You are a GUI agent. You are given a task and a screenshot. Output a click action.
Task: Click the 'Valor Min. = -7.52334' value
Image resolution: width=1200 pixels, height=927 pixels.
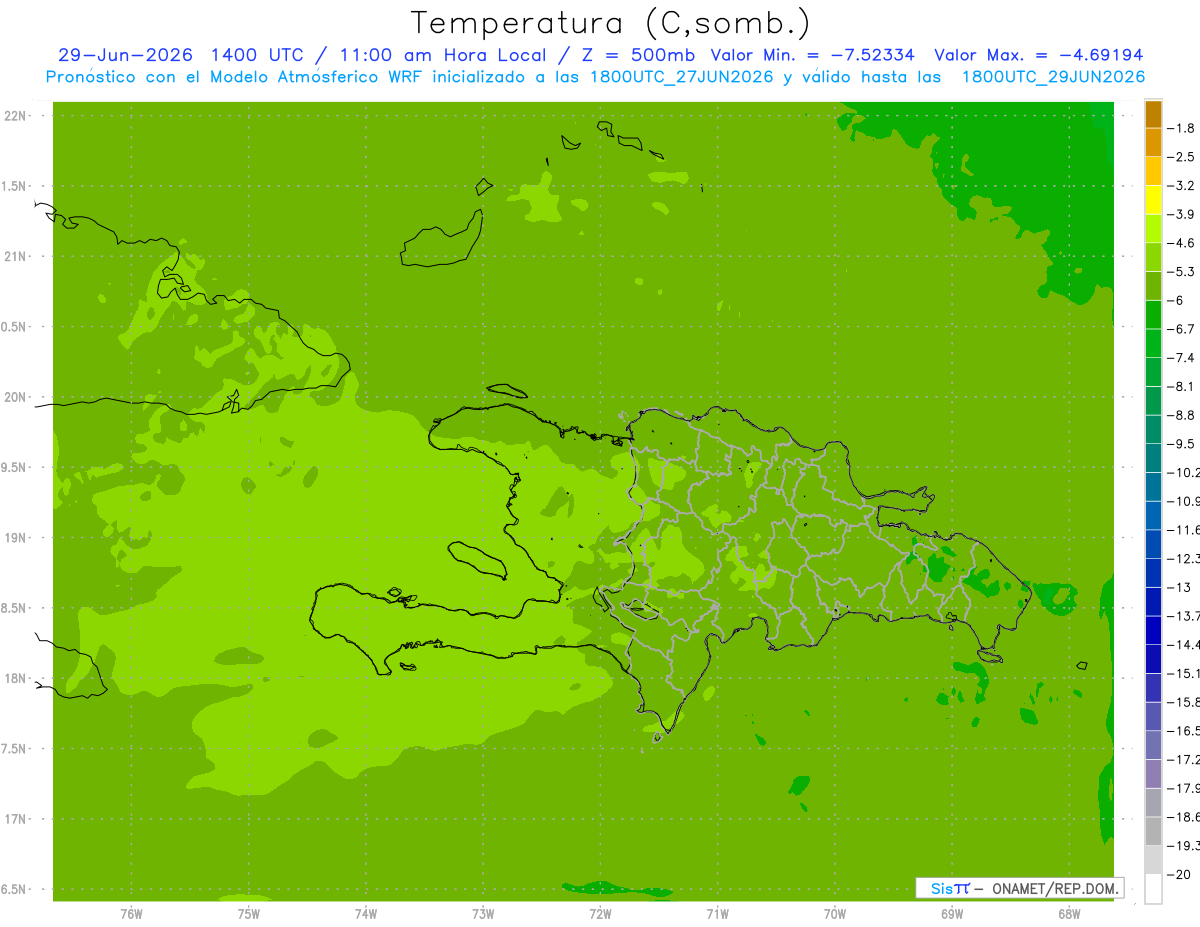(812, 55)
